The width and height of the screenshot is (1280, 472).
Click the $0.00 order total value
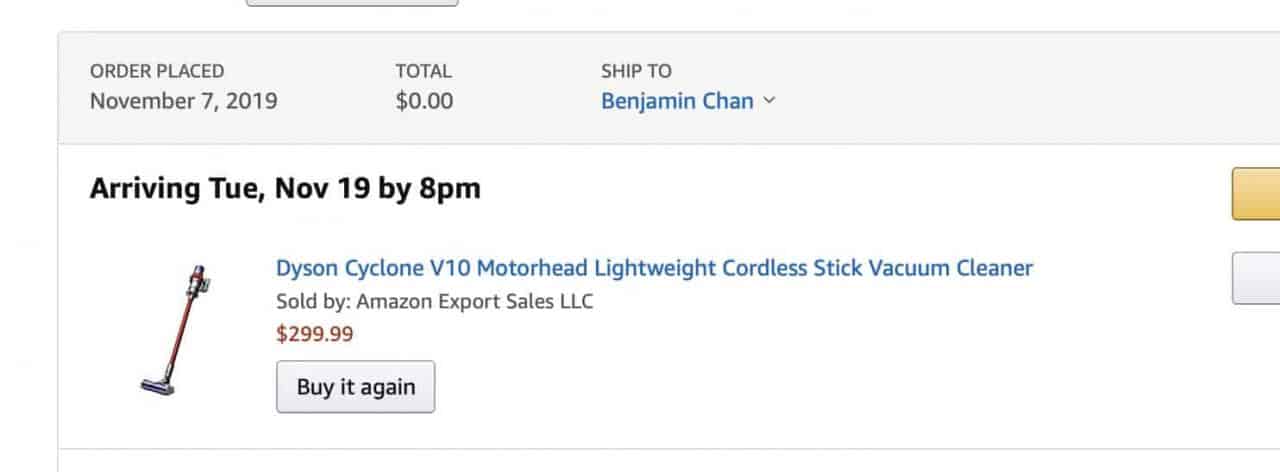(424, 101)
